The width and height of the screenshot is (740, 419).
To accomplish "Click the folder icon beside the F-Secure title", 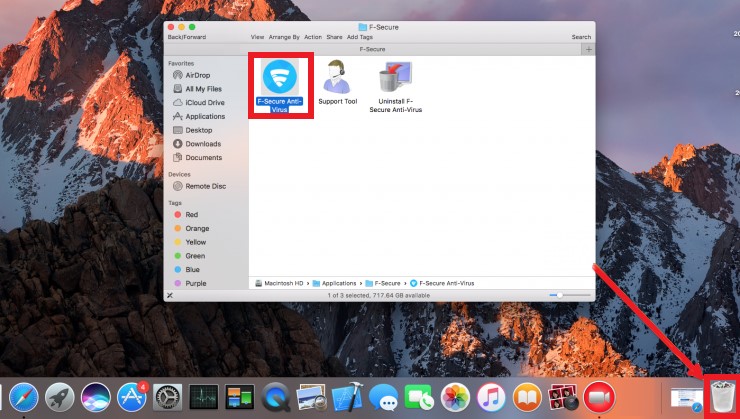I will 362,27.
